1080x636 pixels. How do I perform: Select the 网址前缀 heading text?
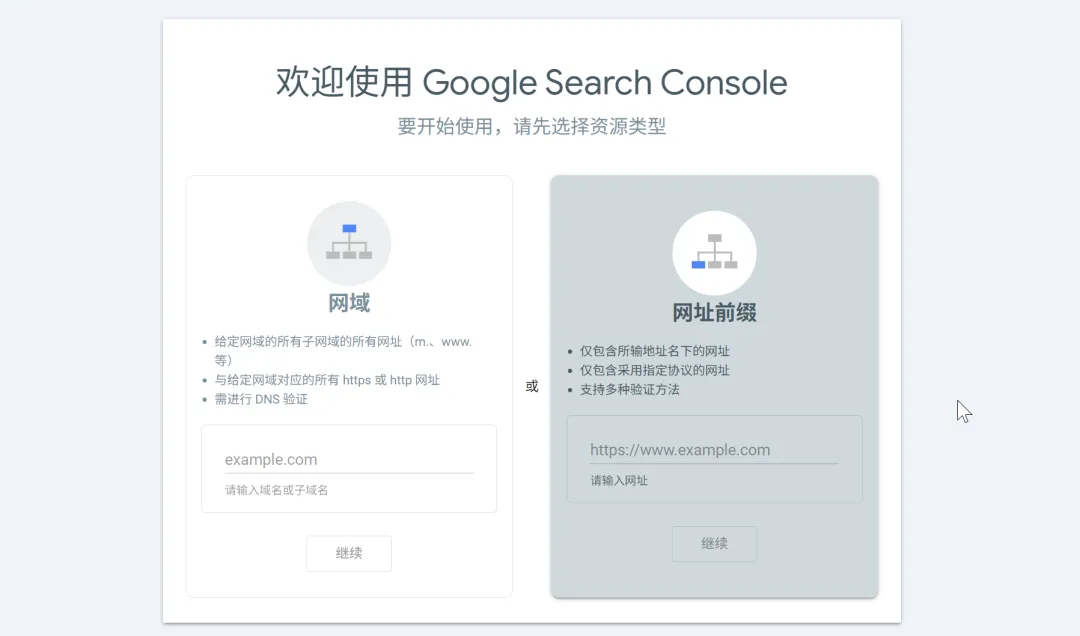[x=714, y=313]
